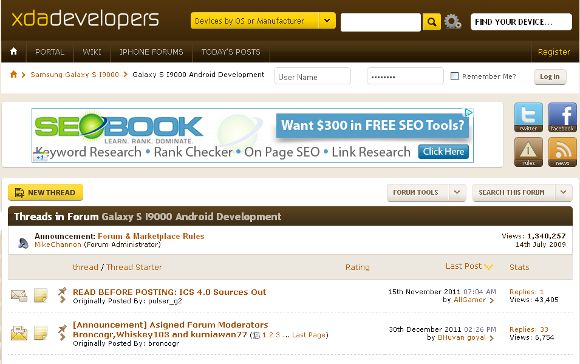Open the RSS news feed icon
Screen dimensions: 580x364
tap(562, 152)
